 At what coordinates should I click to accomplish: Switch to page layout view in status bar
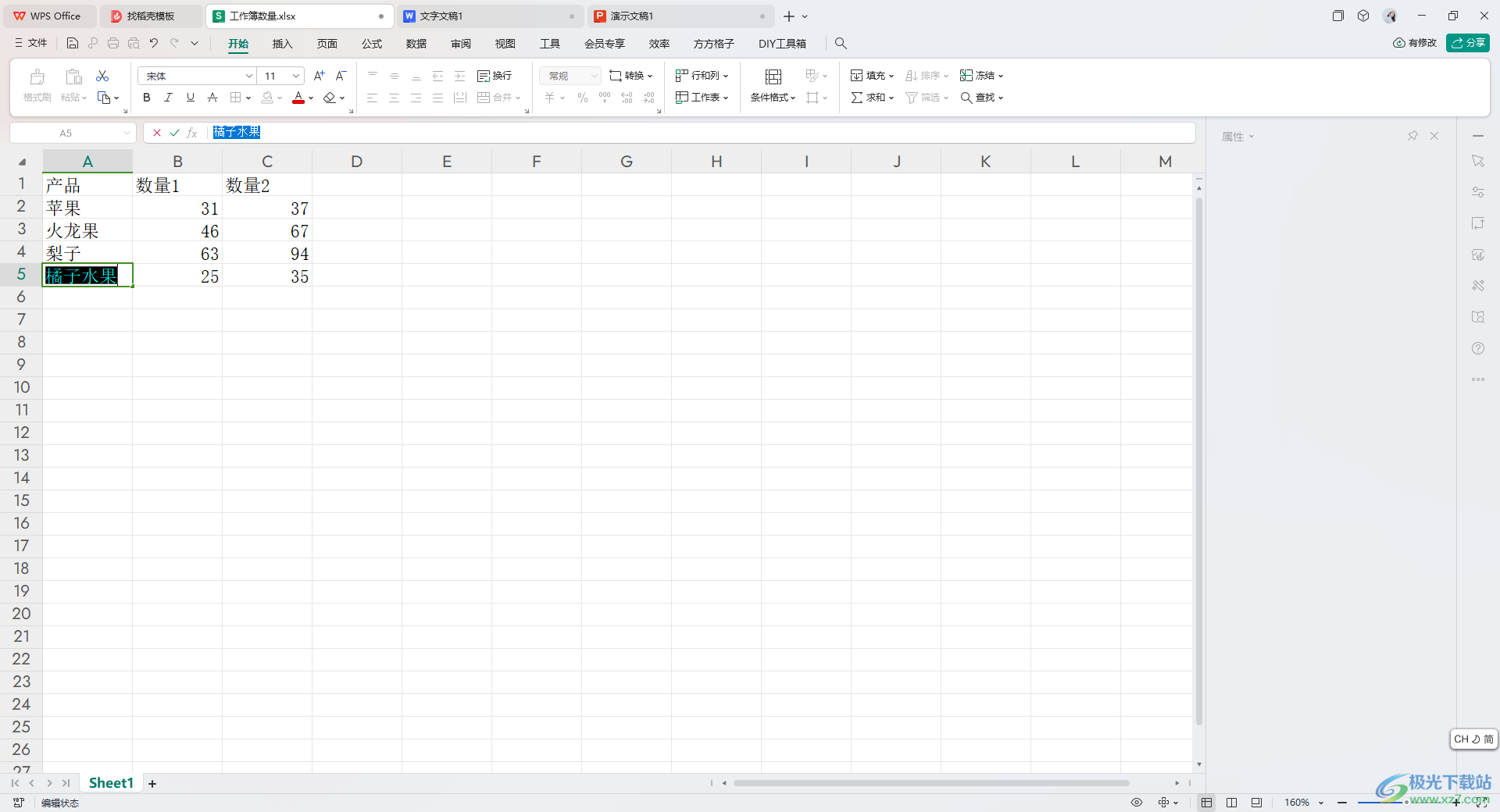click(x=1232, y=802)
